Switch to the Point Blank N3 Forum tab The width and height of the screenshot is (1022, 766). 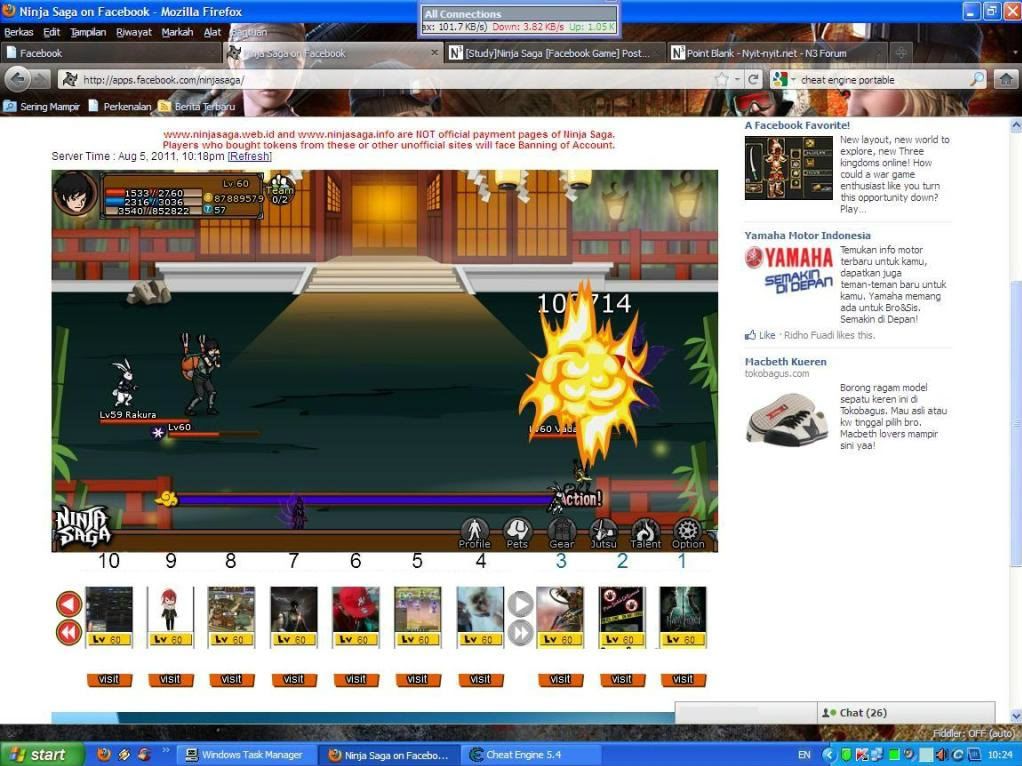point(776,53)
